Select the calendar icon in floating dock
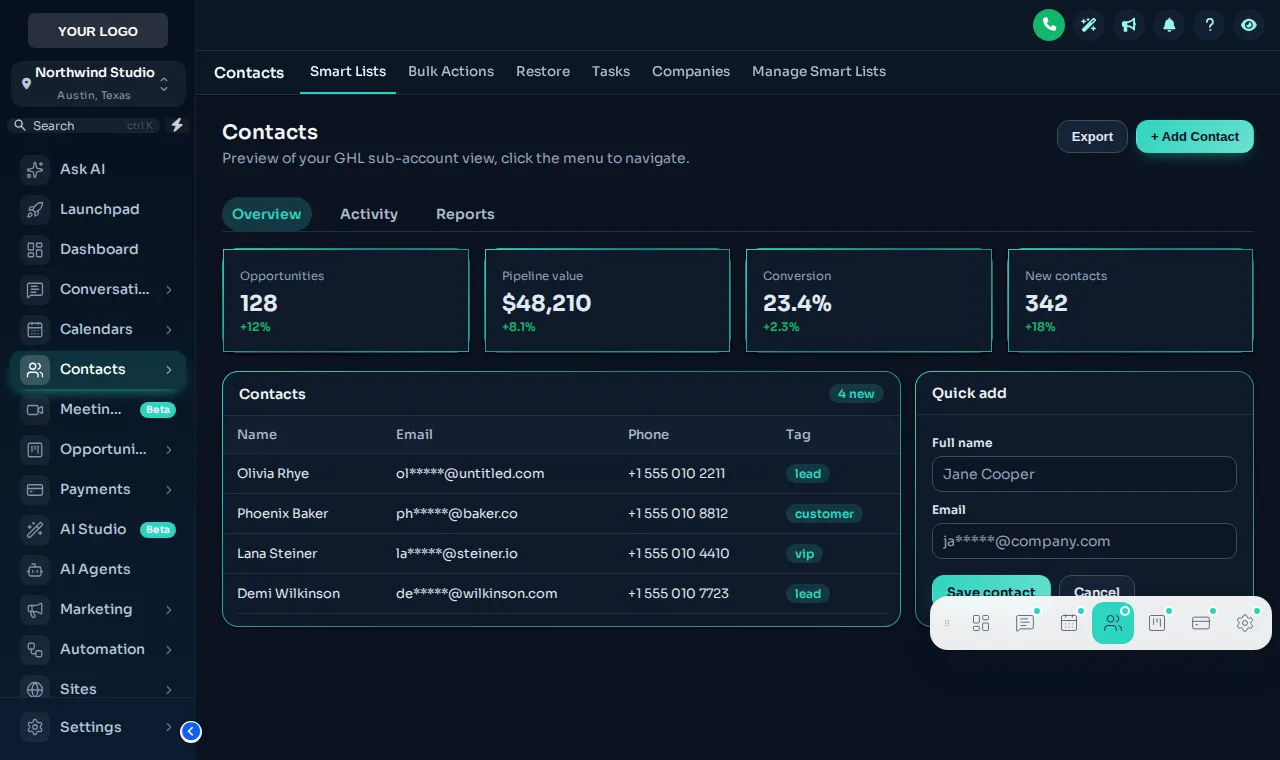This screenshot has width=1280, height=760. pos(1069,623)
